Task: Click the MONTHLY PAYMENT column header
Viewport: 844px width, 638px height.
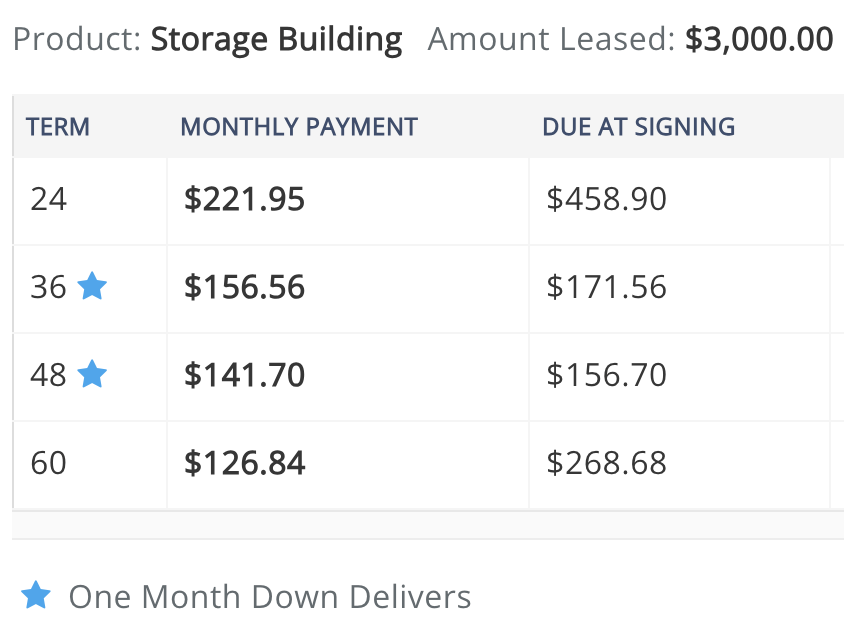Action: coord(299,127)
